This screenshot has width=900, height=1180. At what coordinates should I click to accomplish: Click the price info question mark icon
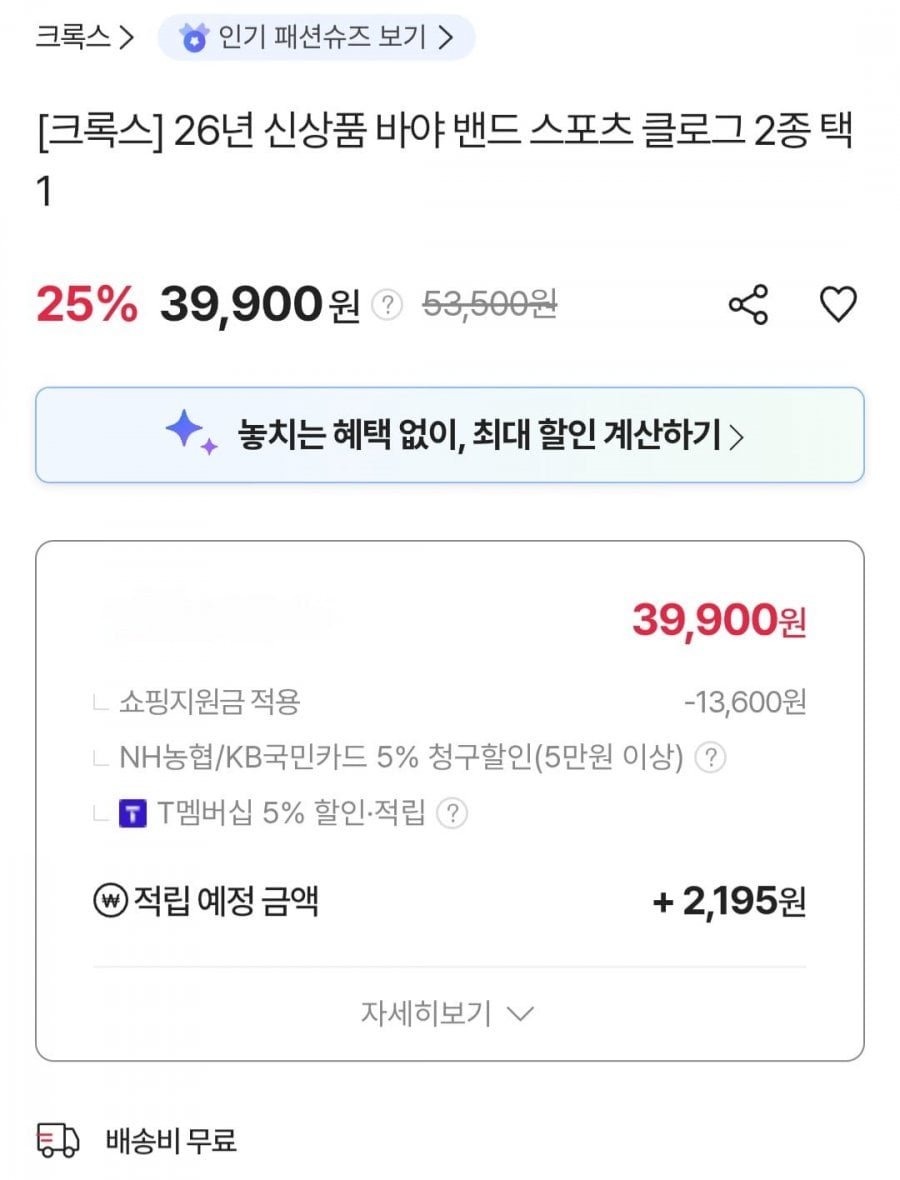click(x=387, y=305)
